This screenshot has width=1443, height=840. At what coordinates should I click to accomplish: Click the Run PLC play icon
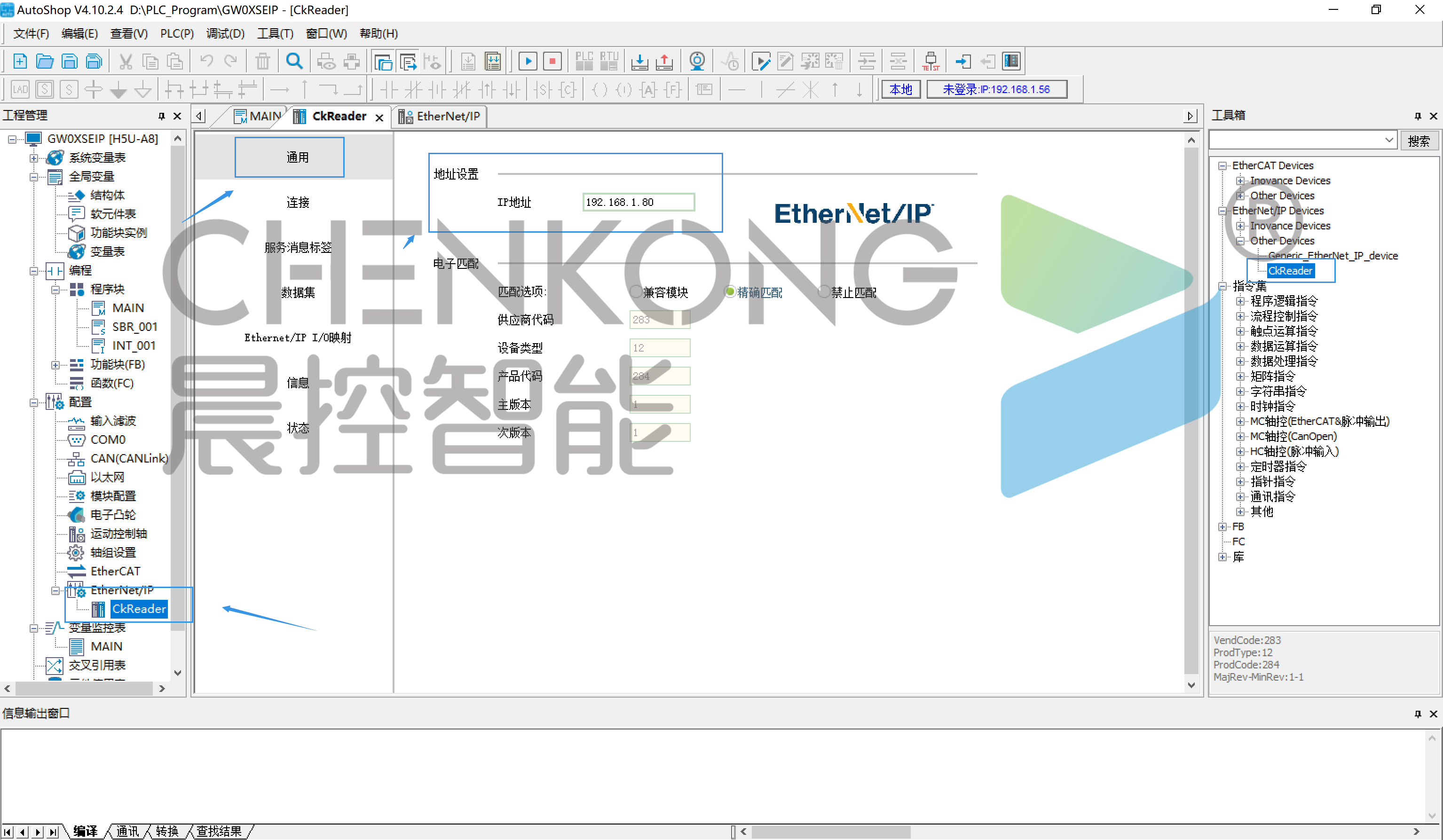[x=528, y=61]
